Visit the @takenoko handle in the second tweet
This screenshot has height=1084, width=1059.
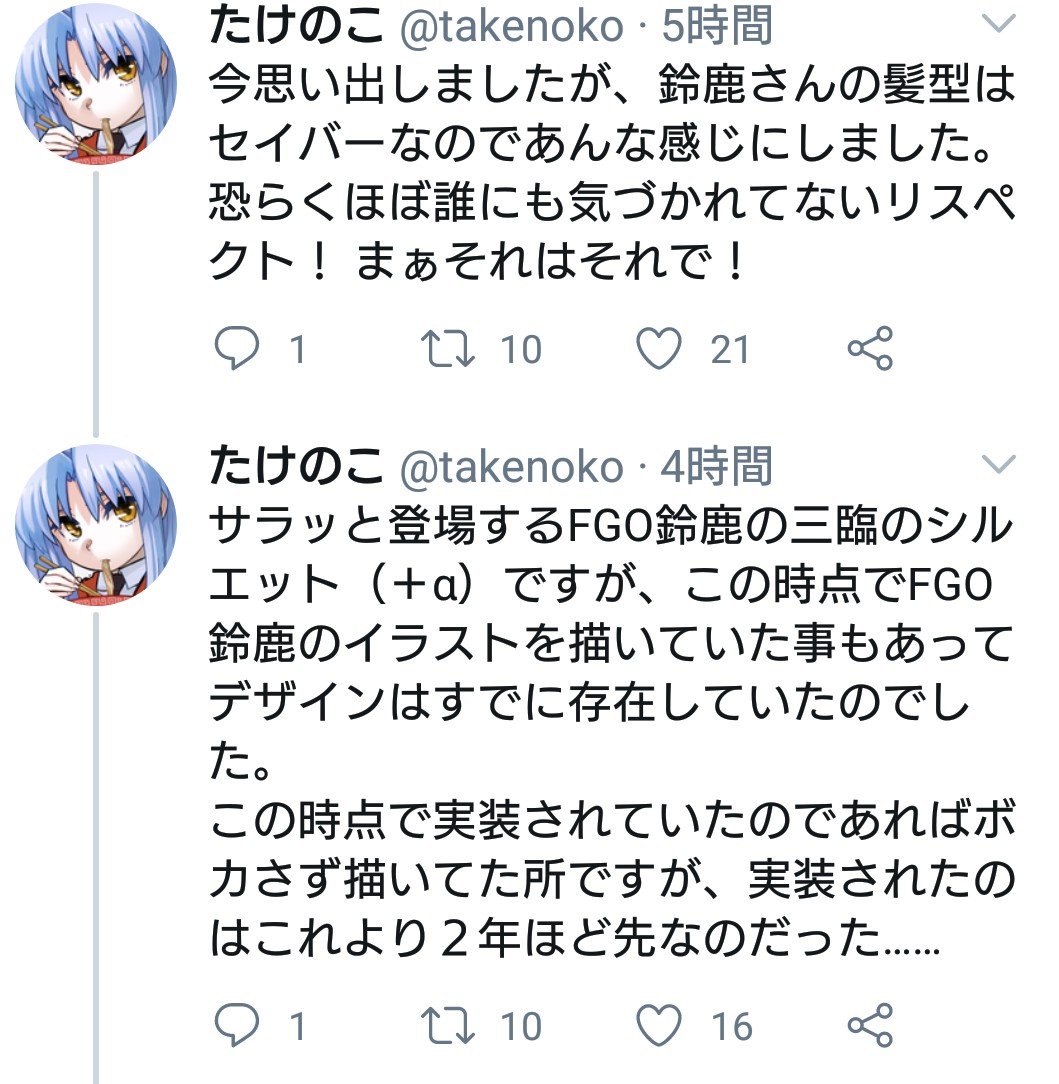click(511, 466)
